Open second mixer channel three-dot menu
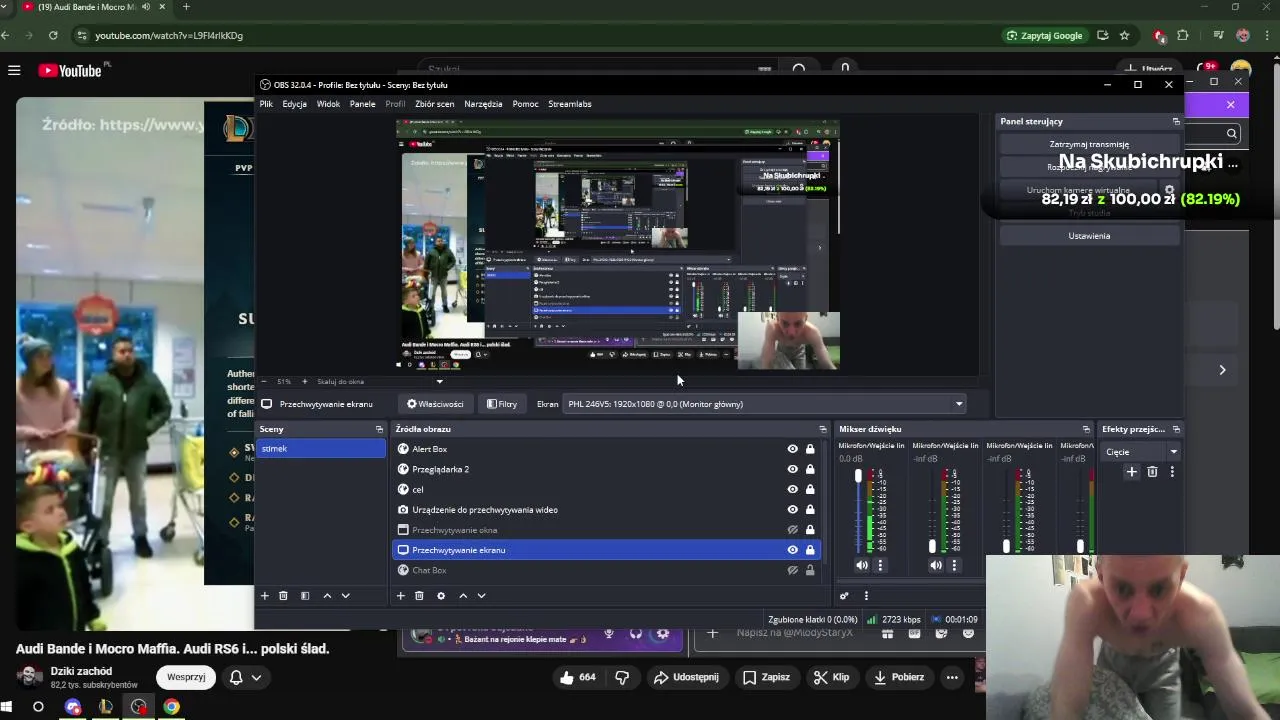The height and width of the screenshot is (720, 1280). pos(954,565)
